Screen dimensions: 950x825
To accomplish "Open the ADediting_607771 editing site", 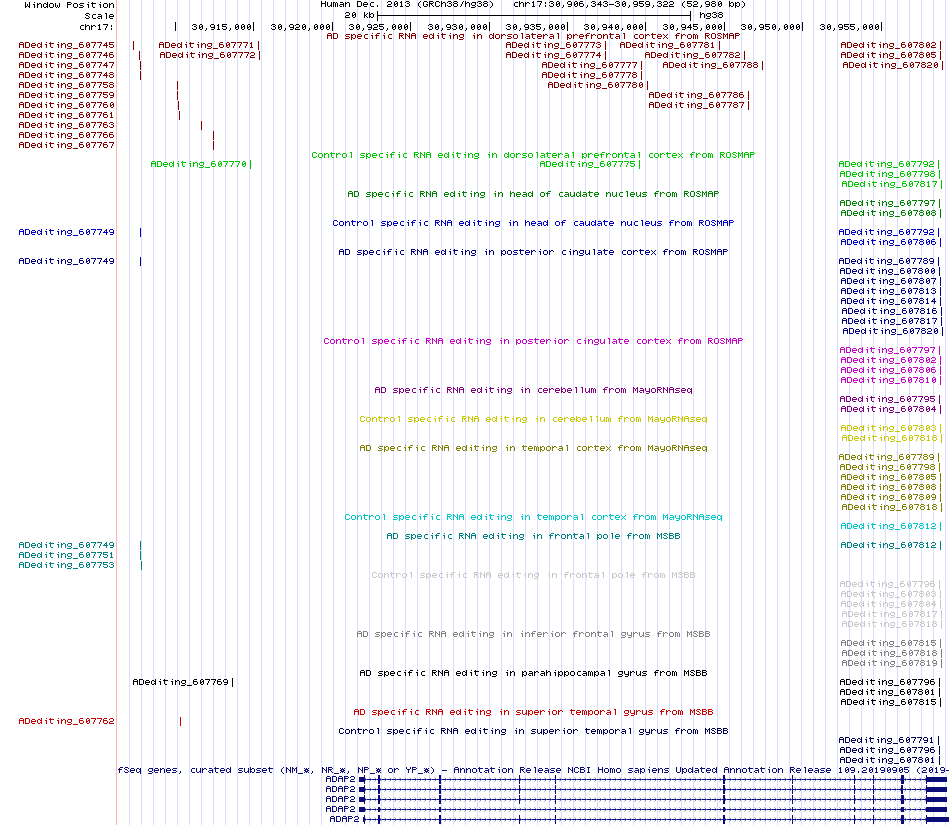I will coord(209,45).
